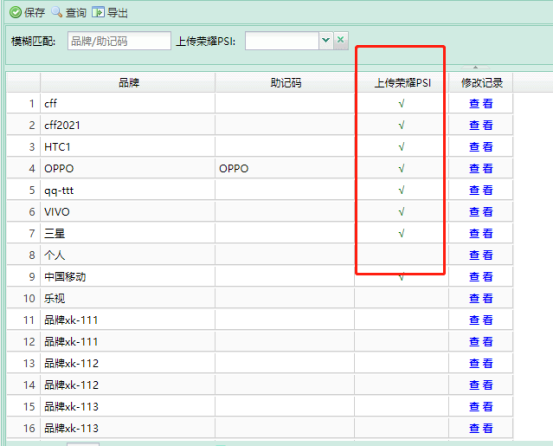
Task: Open 查看 link for VIVO row
Action: [481, 212]
